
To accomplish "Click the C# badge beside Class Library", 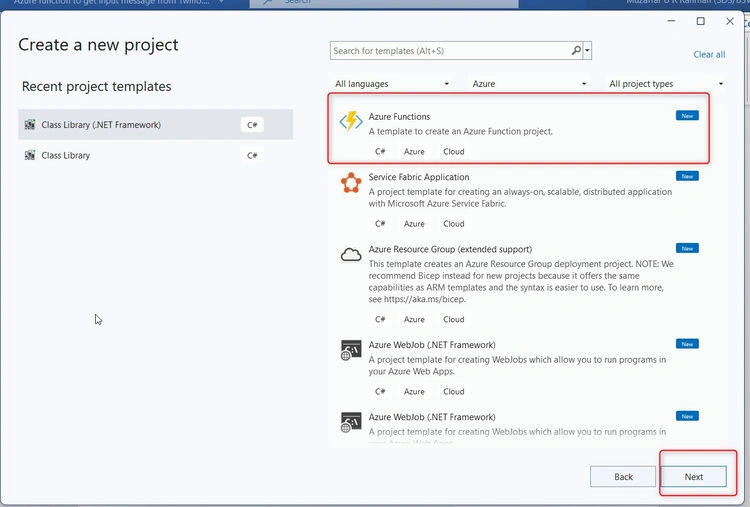I will point(252,155).
